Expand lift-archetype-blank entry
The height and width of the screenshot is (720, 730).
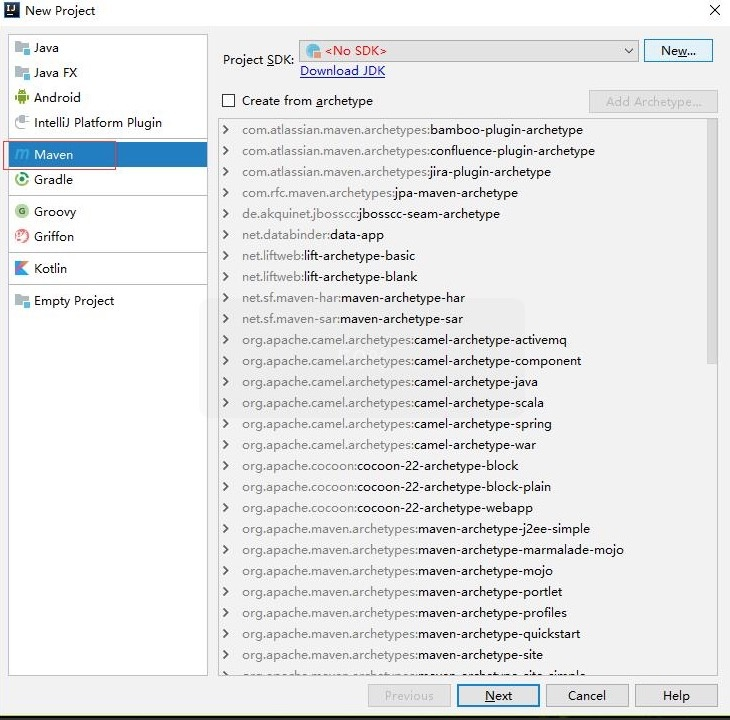point(226,276)
